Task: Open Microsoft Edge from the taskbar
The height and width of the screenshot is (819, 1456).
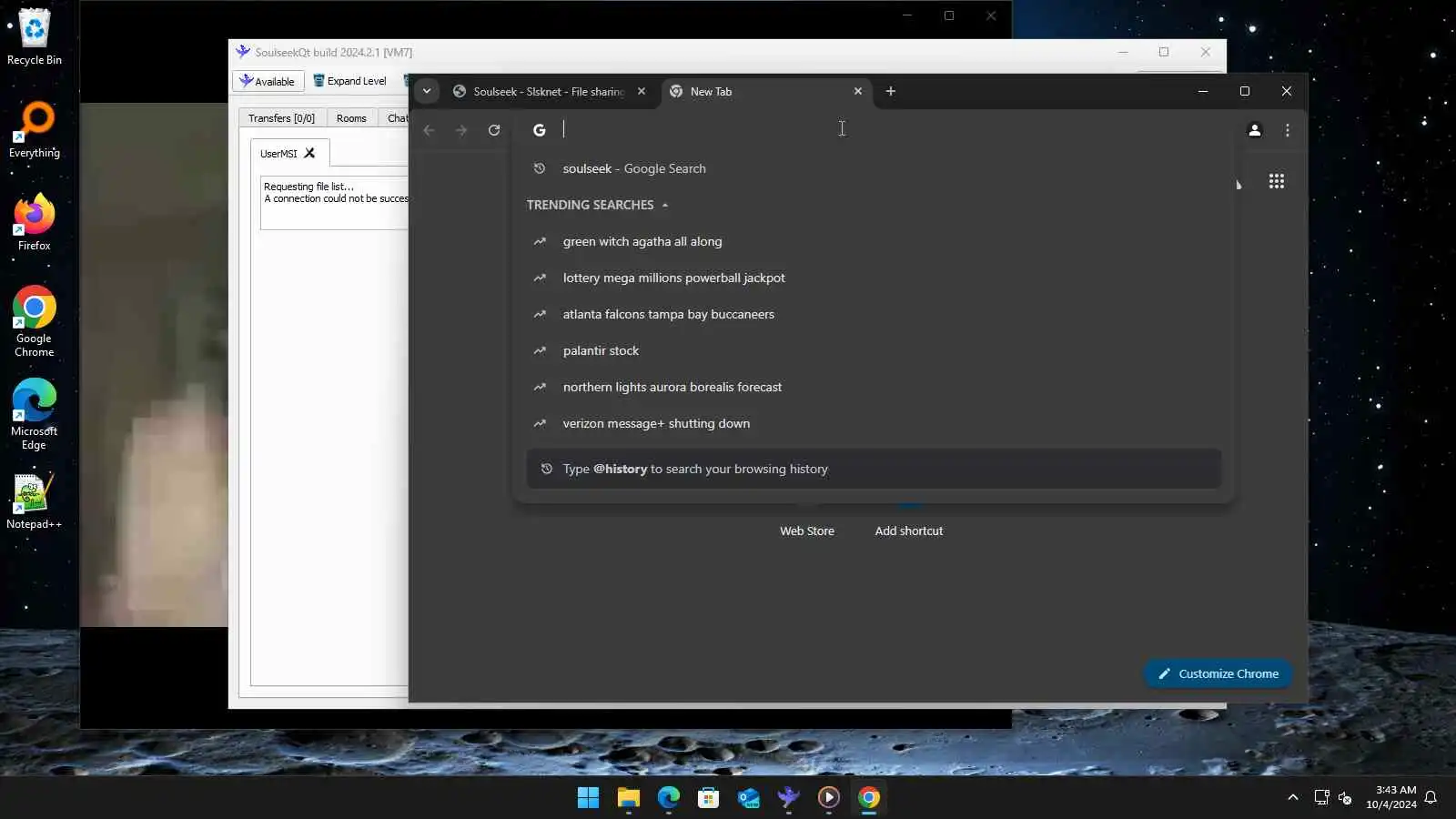Action: point(668,798)
